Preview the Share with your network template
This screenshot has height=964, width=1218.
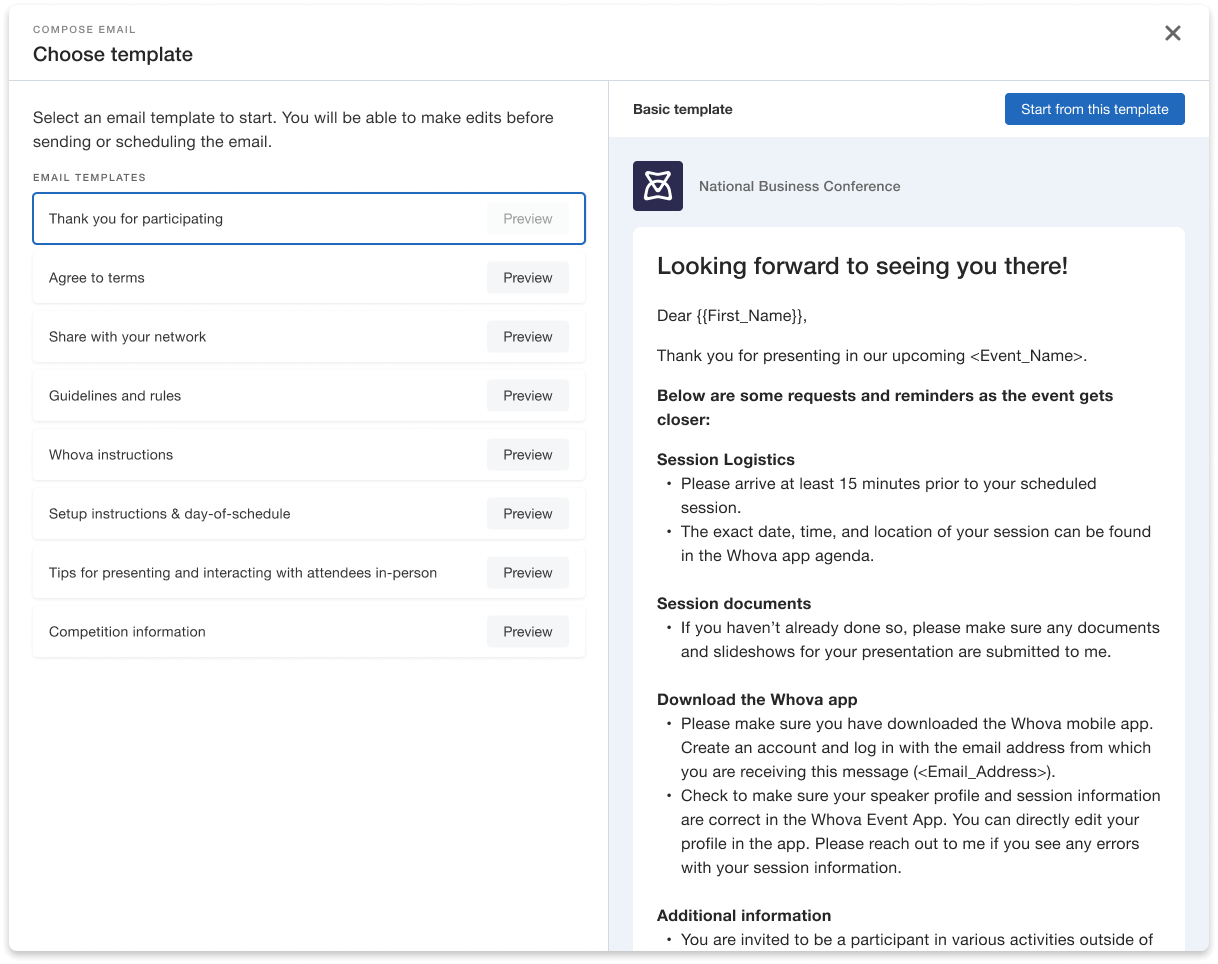[x=527, y=337]
